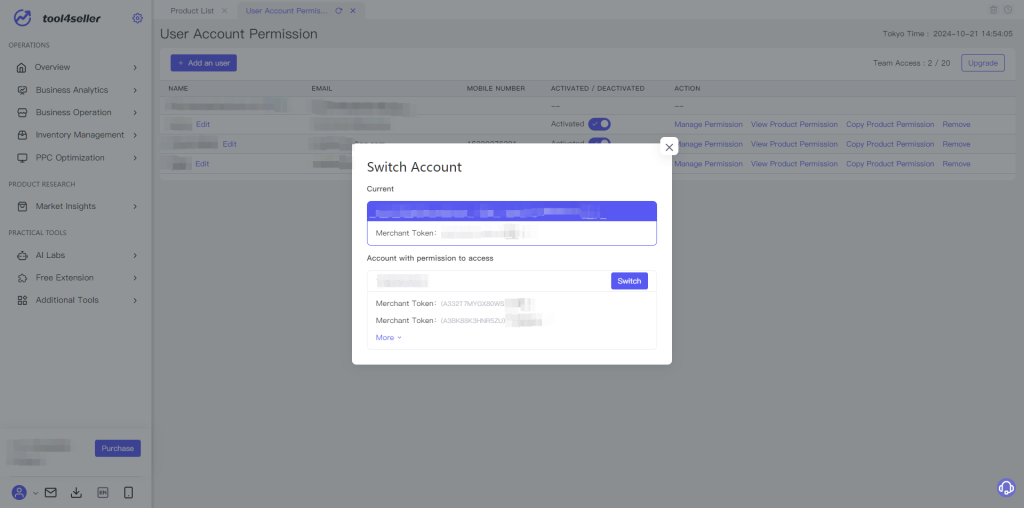Click the trash icon at top right
Viewport: 1024px width, 508px height.
tap(994, 10)
